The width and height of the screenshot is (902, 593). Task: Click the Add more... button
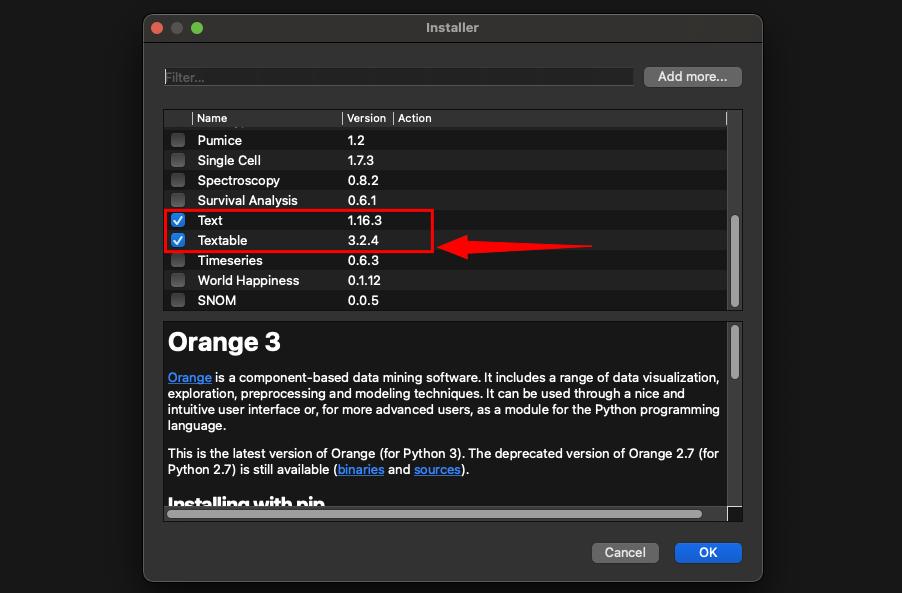click(x=693, y=76)
